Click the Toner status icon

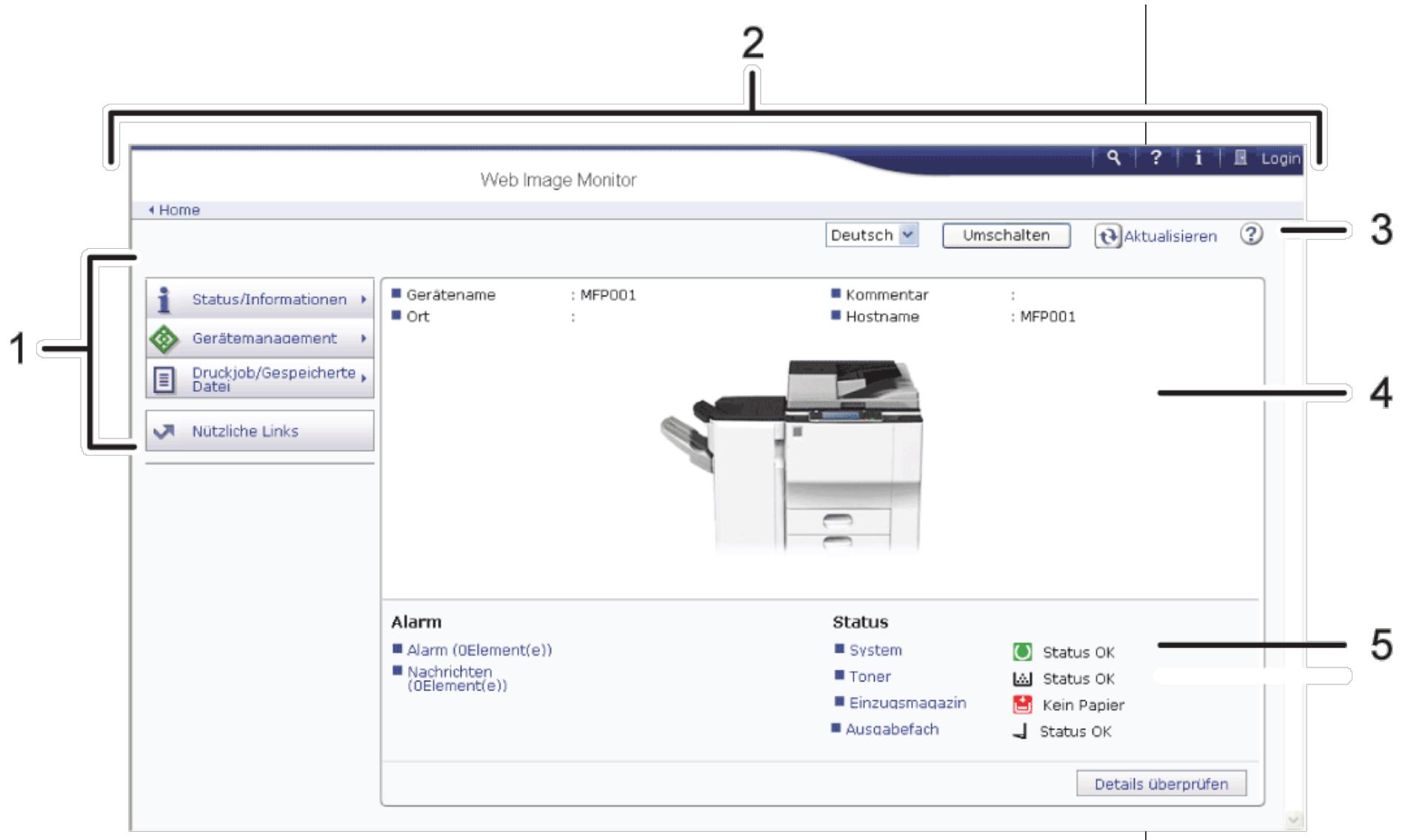1022,679
